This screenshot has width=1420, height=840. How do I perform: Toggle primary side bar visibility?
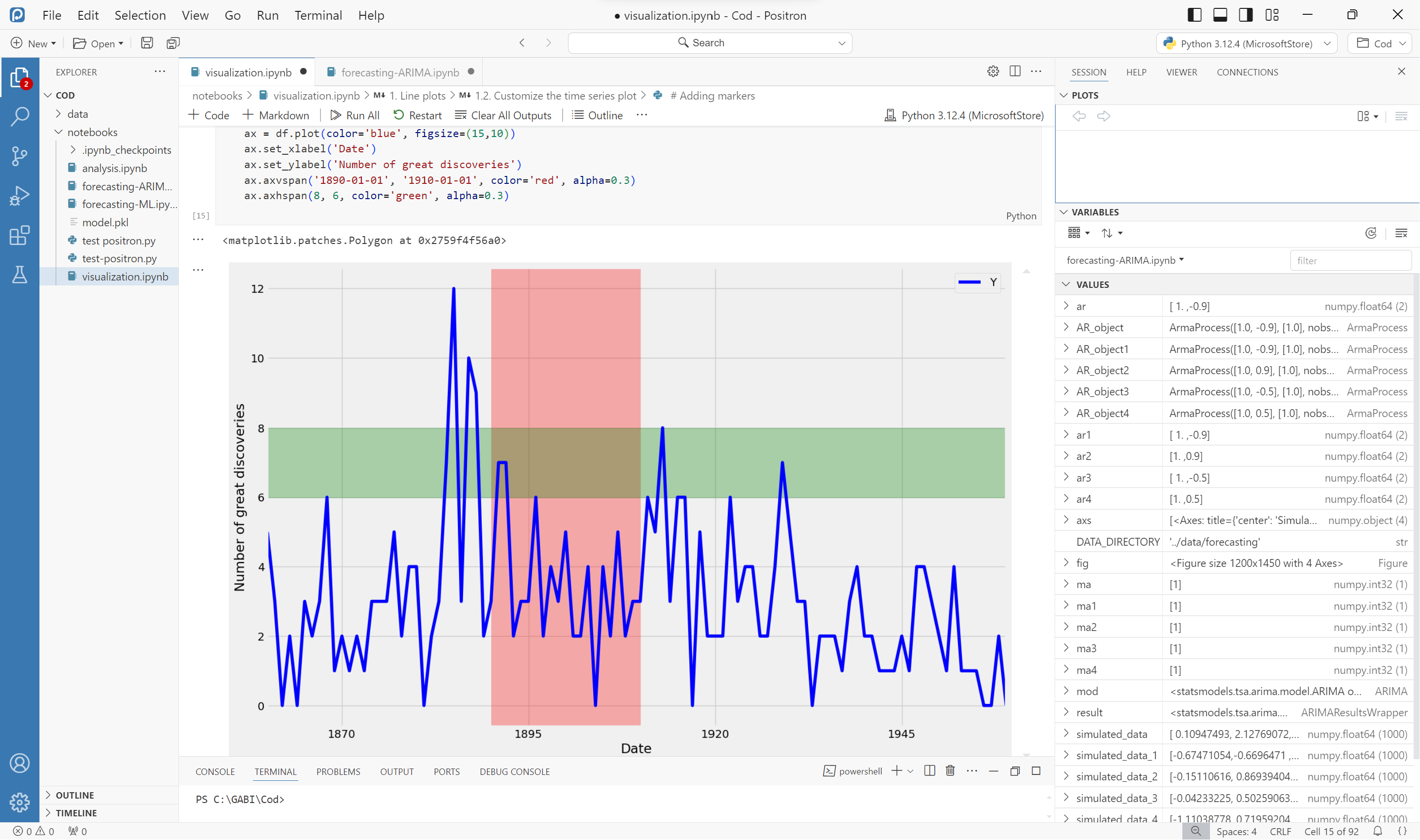1195,15
